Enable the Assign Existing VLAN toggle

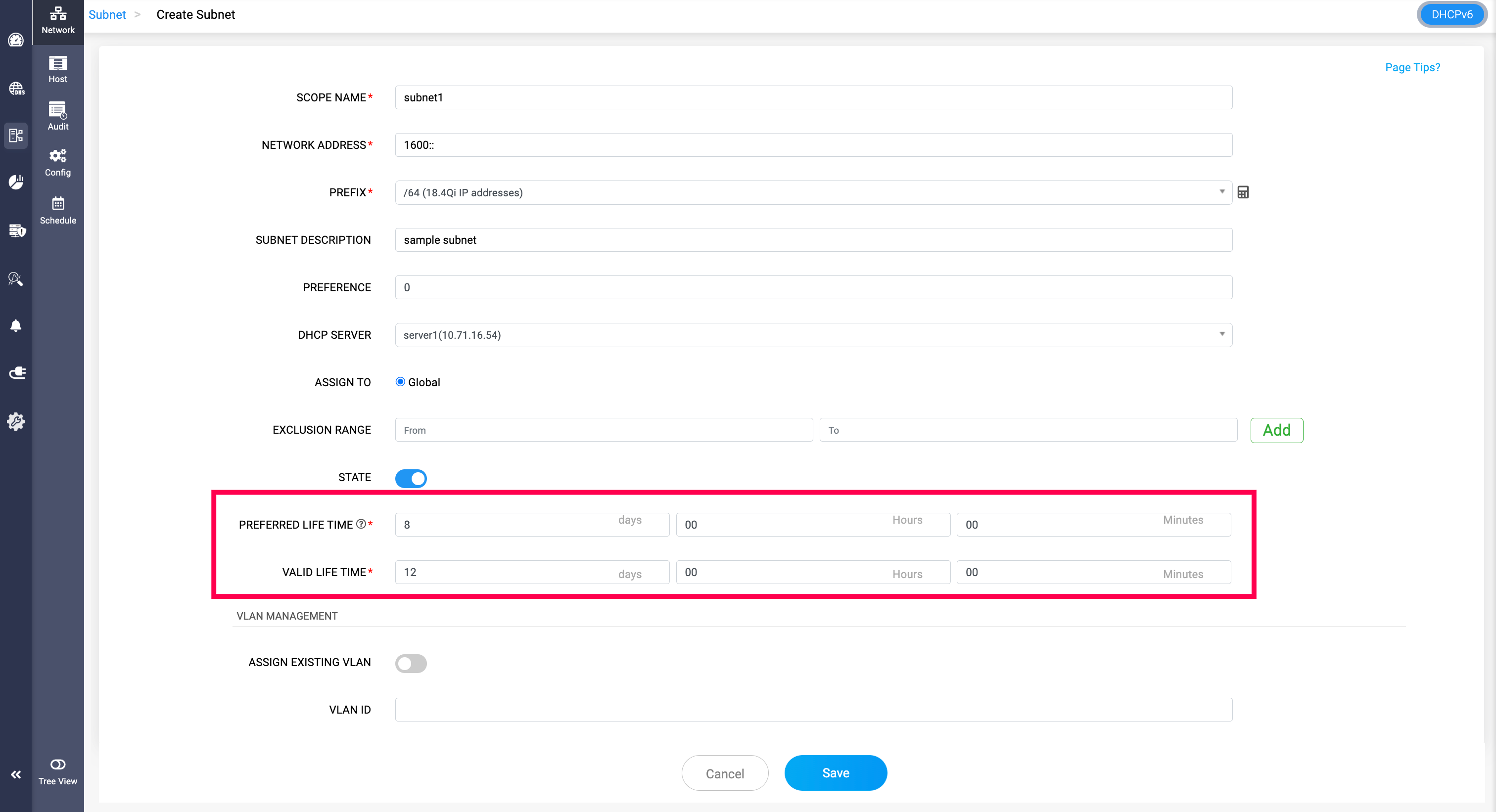(x=411, y=663)
